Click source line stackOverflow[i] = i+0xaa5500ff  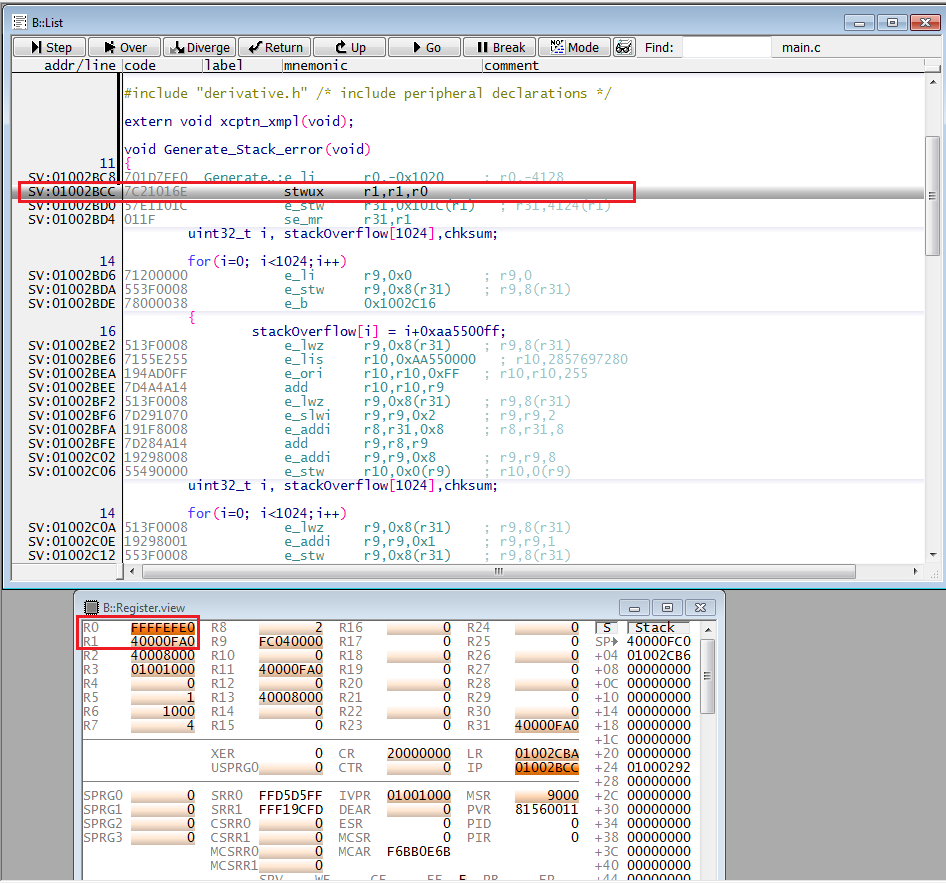point(378,331)
